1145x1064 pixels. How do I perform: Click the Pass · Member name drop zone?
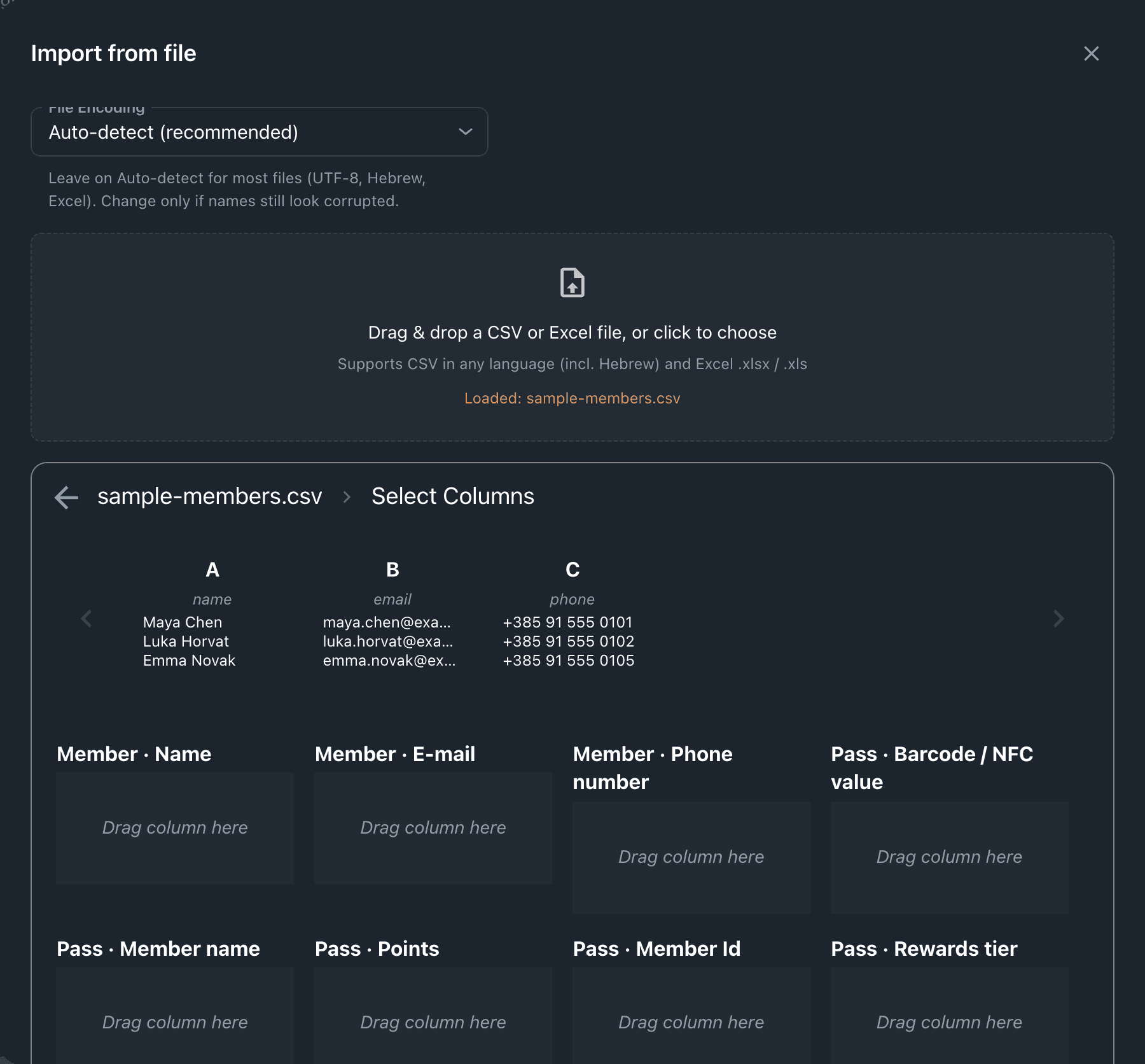point(175,1016)
